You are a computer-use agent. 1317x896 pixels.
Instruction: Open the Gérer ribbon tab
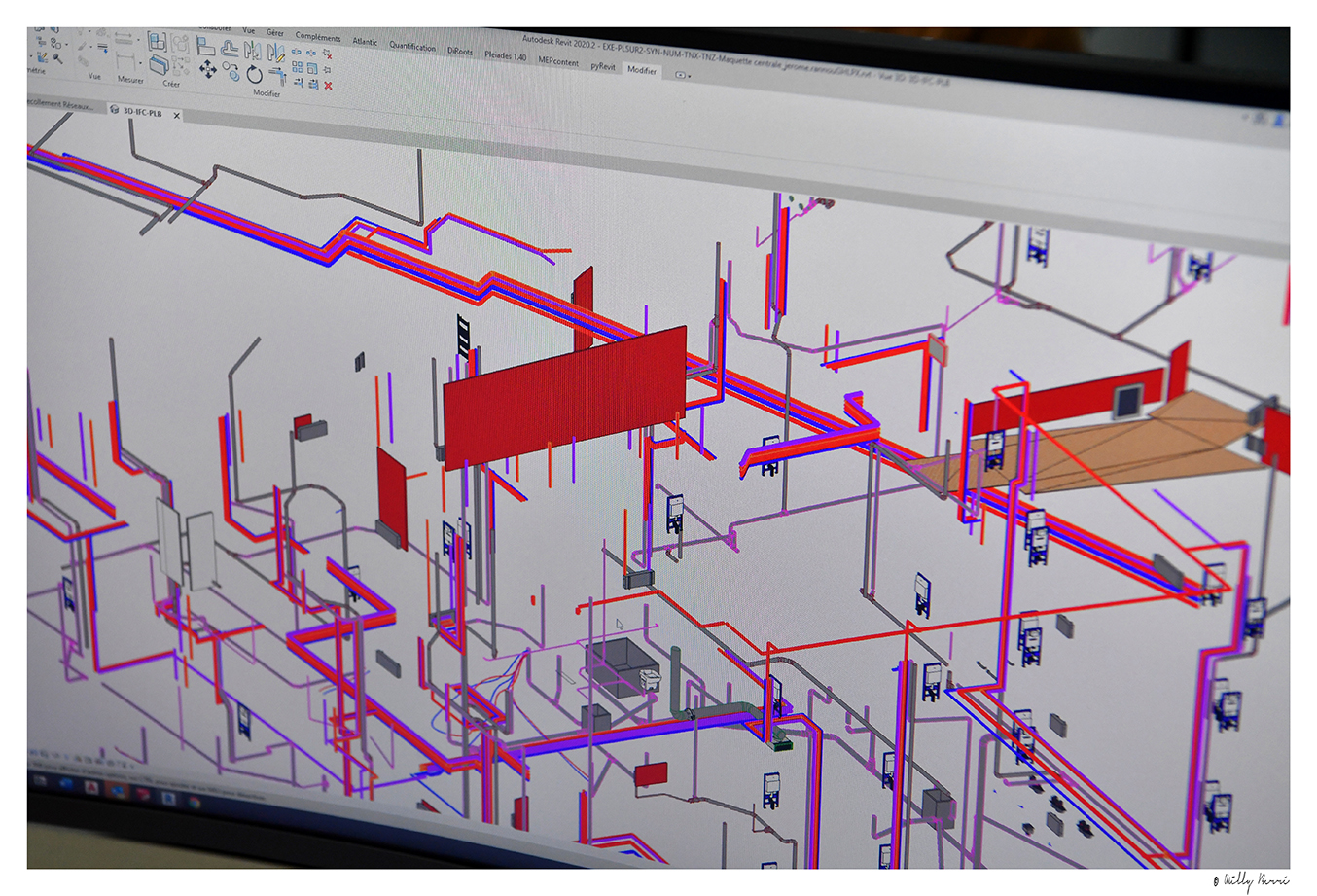tap(275, 33)
